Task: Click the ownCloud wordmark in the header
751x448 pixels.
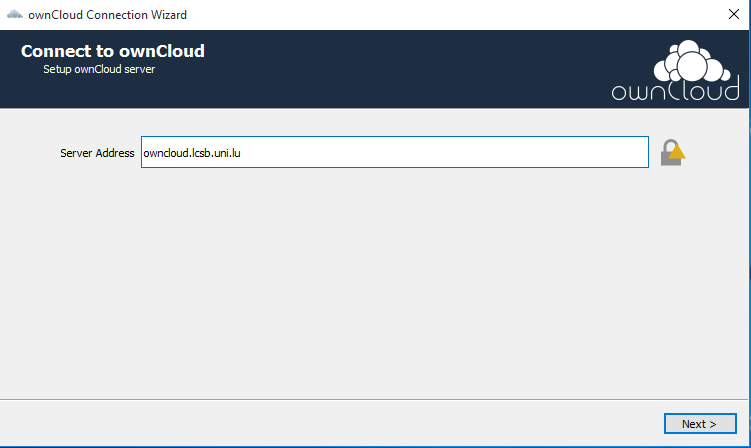Action: coord(676,91)
